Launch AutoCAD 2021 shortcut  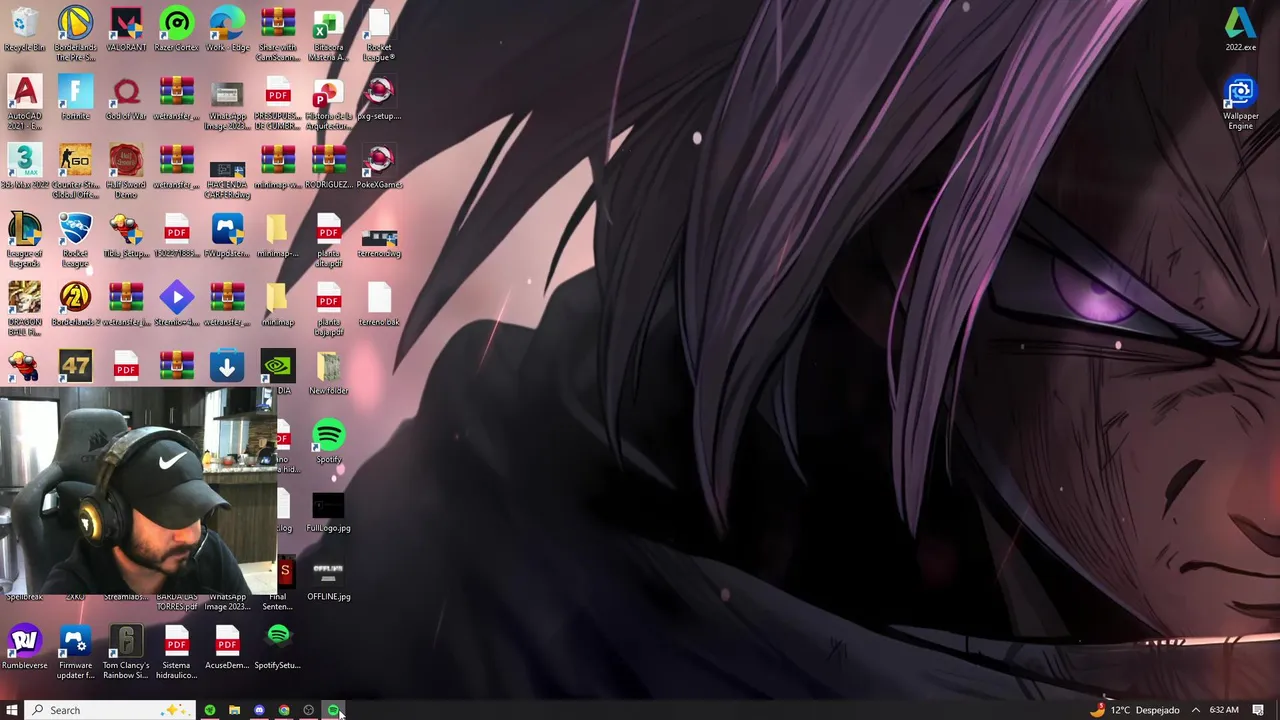click(x=25, y=102)
